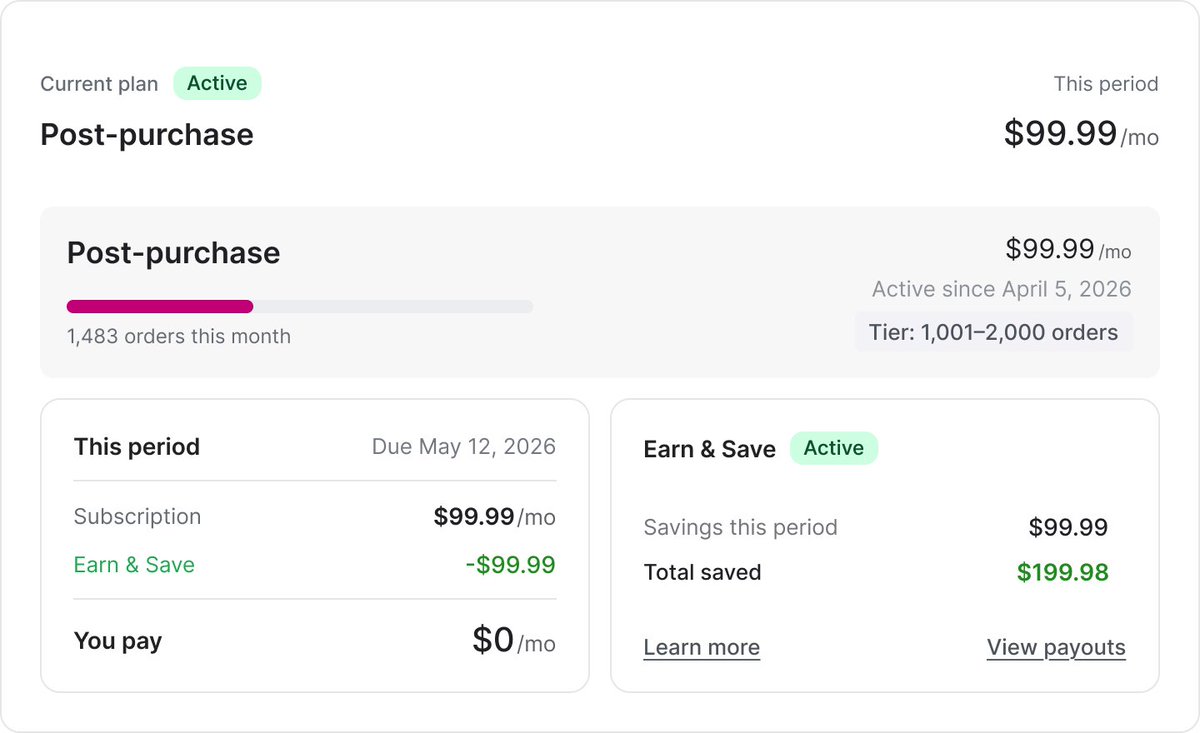Screen dimensions: 1200x733
Task: Click the Subscription line item label
Action: tap(137, 517)
